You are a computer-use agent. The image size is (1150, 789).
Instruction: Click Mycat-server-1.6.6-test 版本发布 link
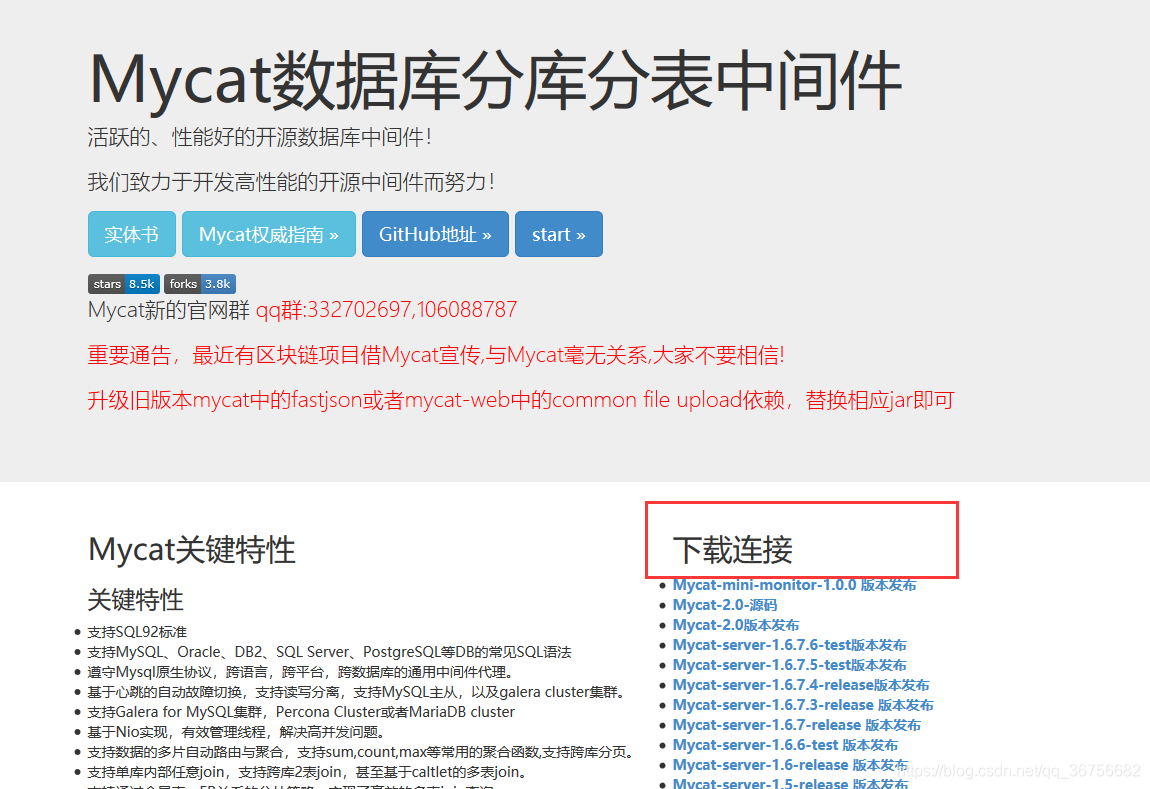784,744
